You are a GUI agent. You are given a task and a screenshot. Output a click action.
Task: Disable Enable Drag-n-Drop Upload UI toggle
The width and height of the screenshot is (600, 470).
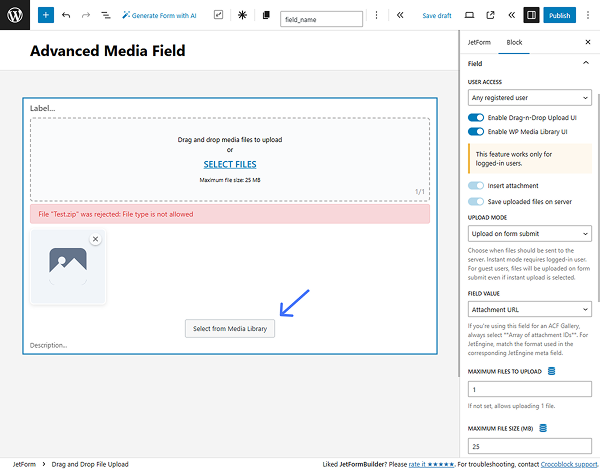point(476,118)
